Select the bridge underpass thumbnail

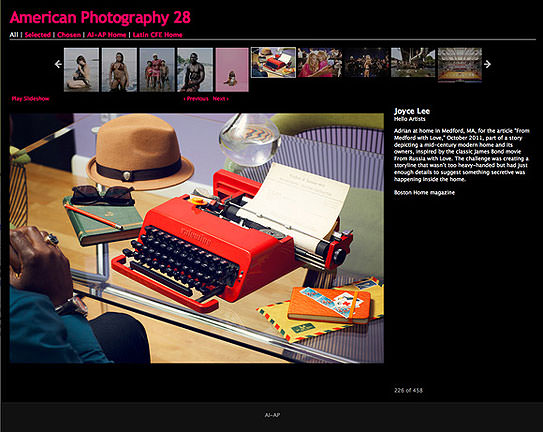pyautogui.click(x=413, y=62)
